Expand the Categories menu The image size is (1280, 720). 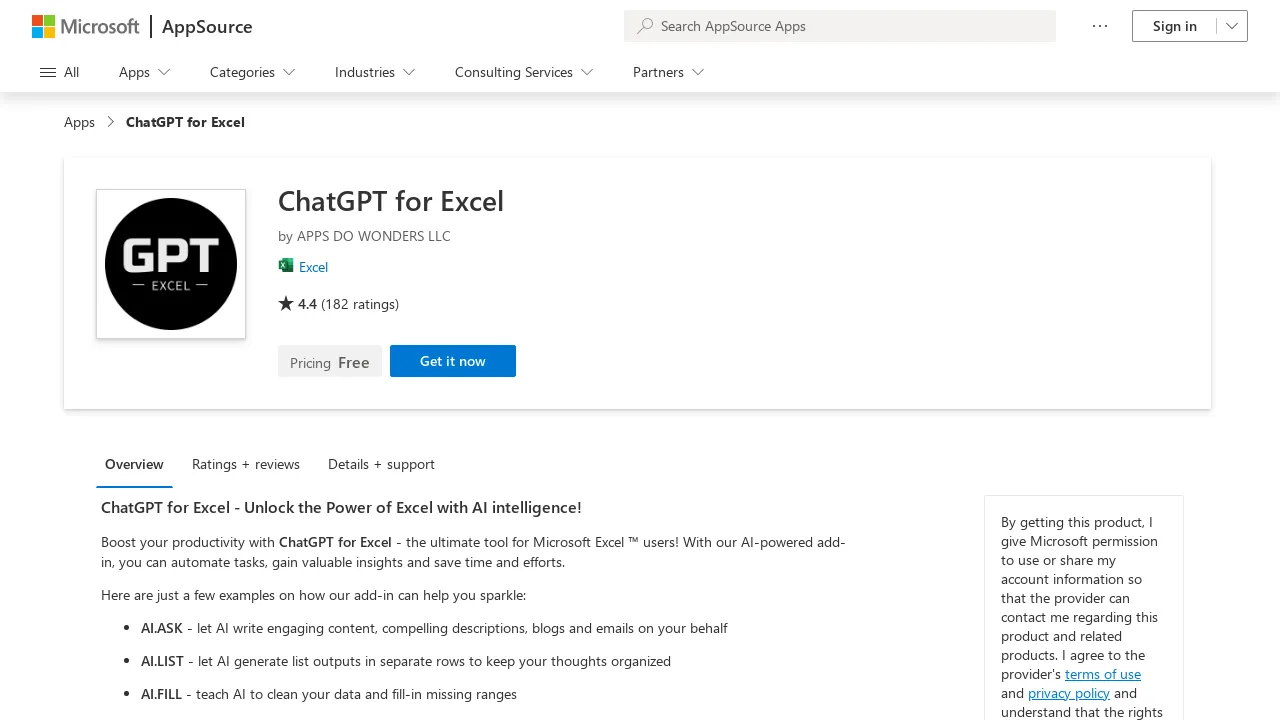click(251, 72)
